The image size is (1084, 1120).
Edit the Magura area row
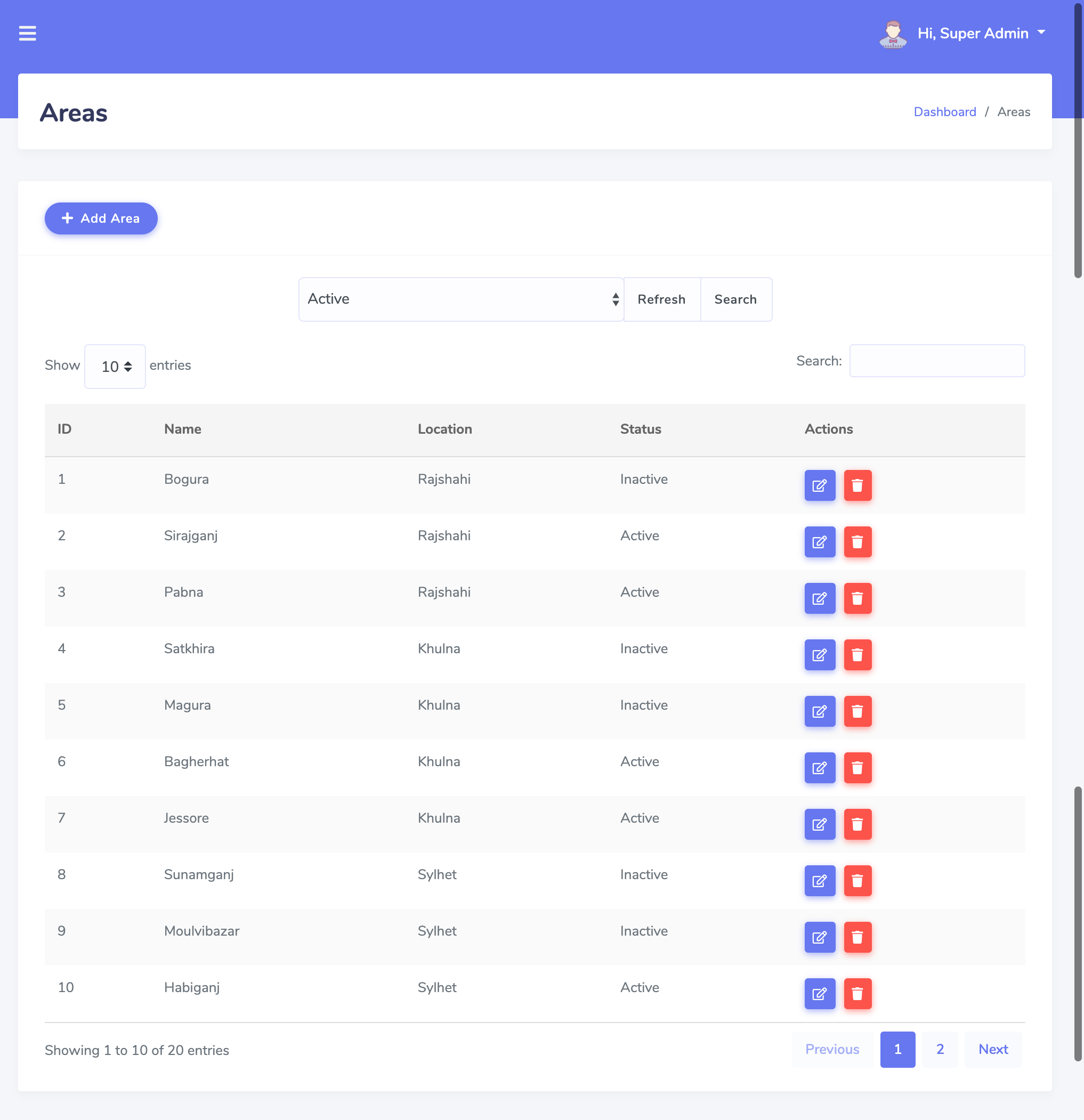pos(820,711)
